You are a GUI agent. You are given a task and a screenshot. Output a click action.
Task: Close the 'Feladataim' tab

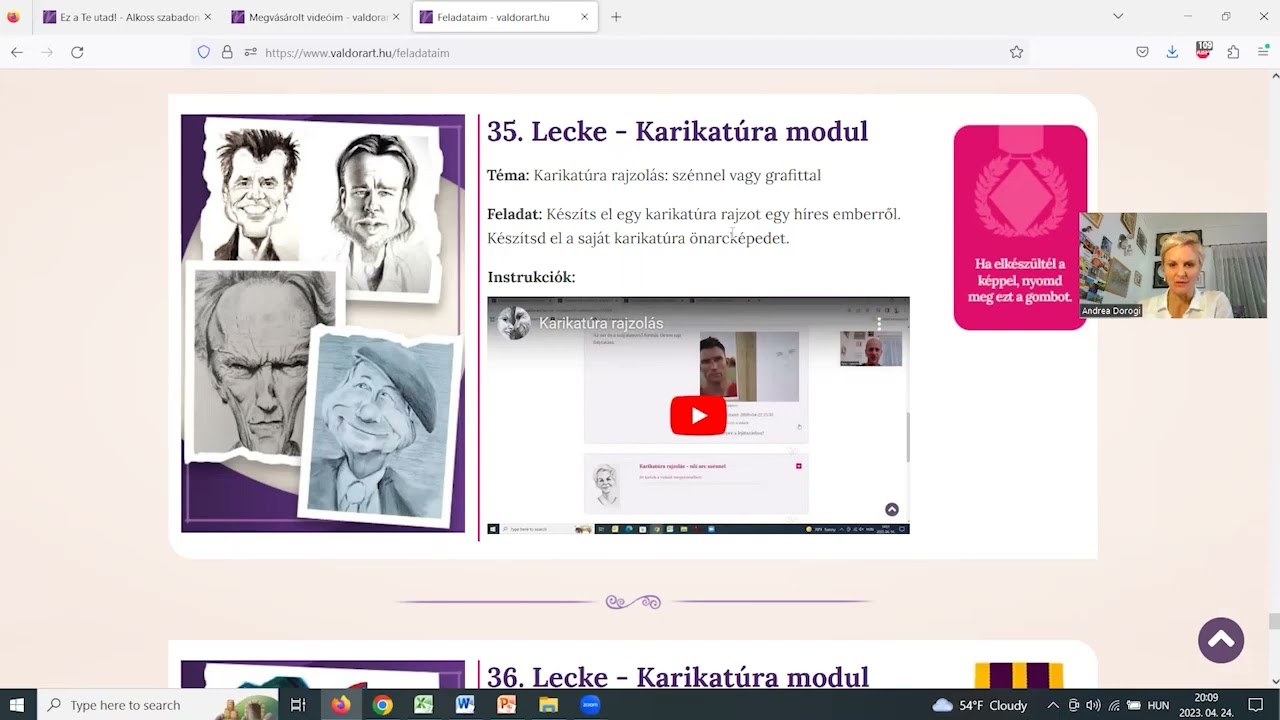(x=584, y=17)
